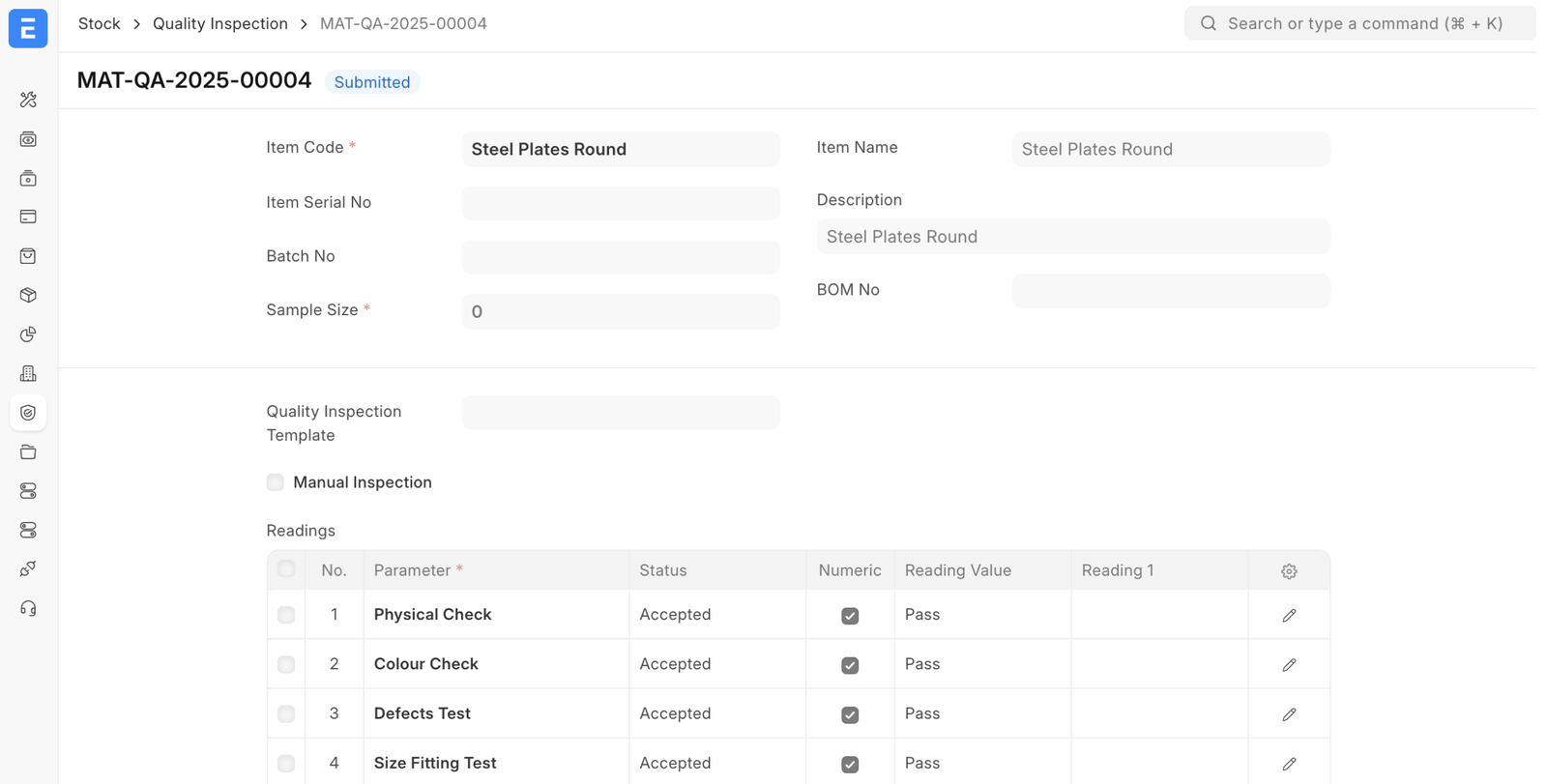Open the shopping bag sidebar icon

(28, 256)
